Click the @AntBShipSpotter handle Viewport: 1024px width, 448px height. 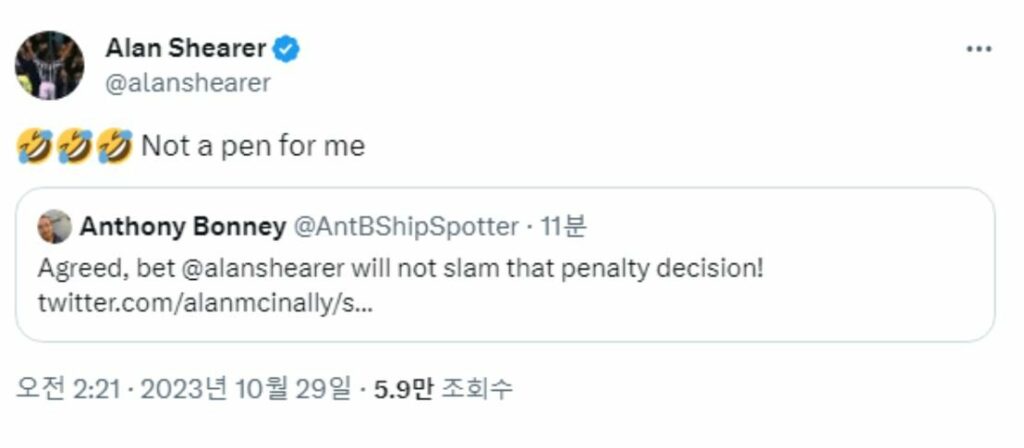coord(405,227)
